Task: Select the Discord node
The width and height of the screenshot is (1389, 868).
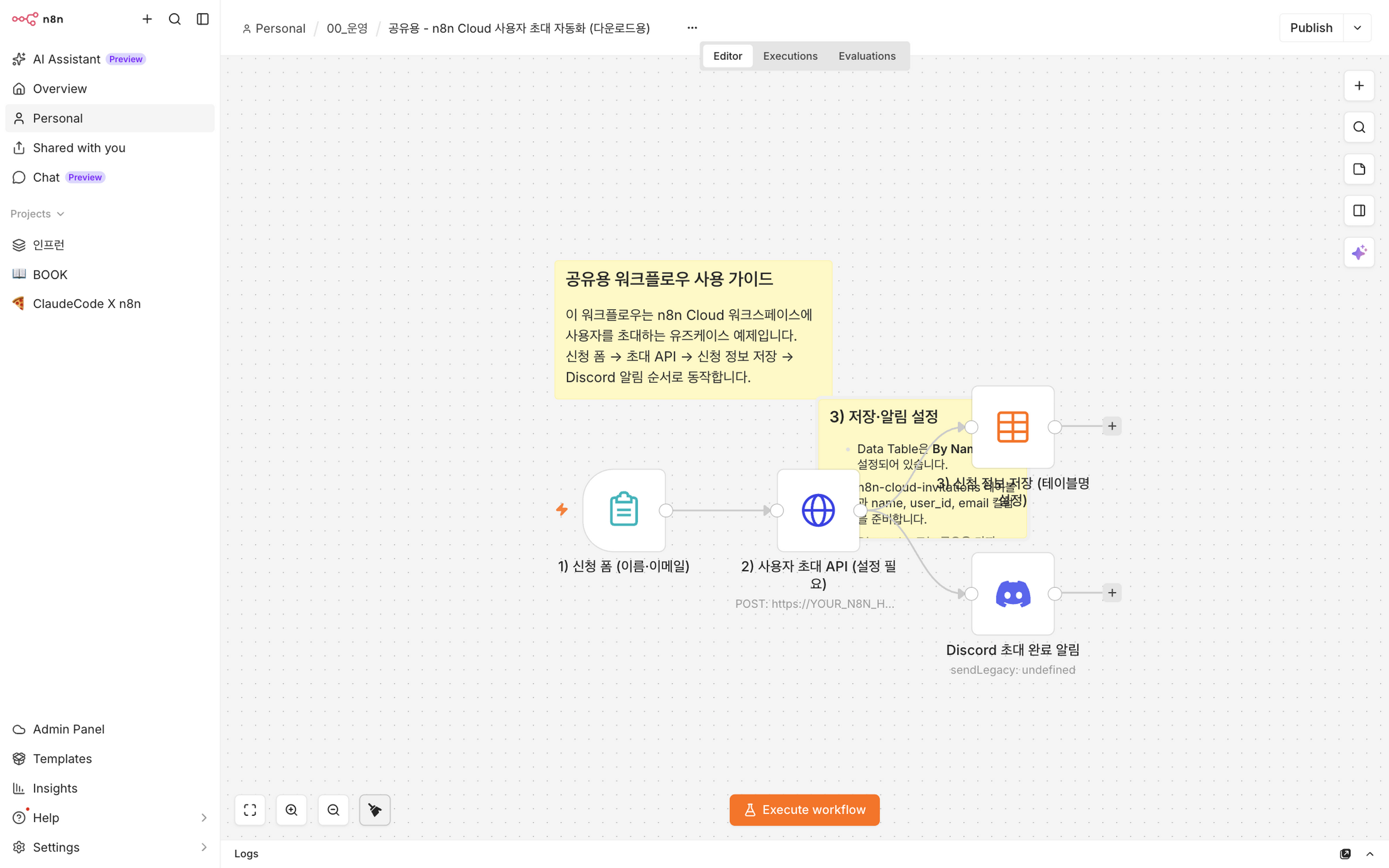Action: point(1012,594)
